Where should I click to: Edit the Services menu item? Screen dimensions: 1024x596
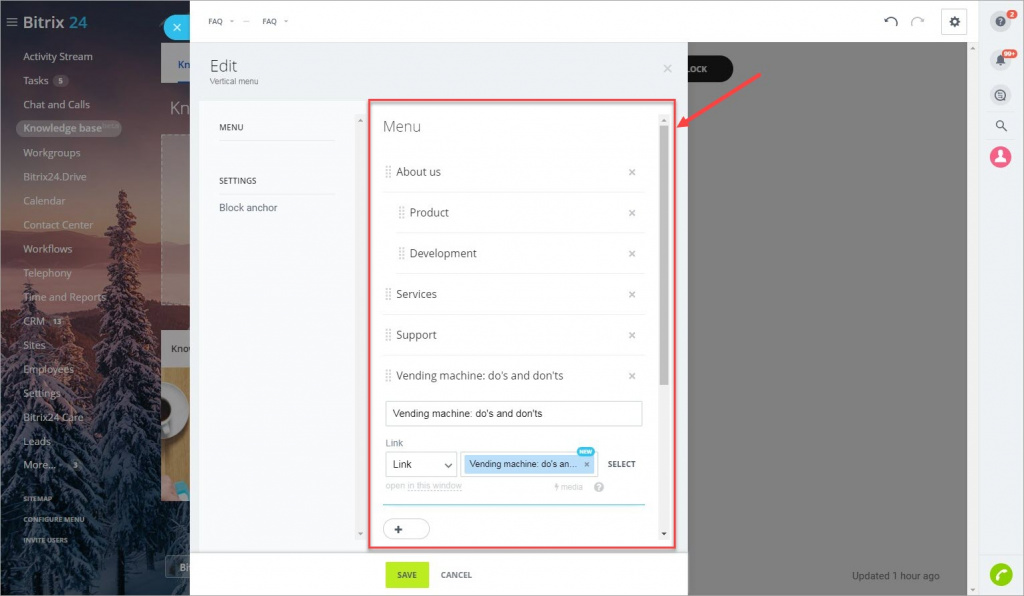(x=416, y=294)
